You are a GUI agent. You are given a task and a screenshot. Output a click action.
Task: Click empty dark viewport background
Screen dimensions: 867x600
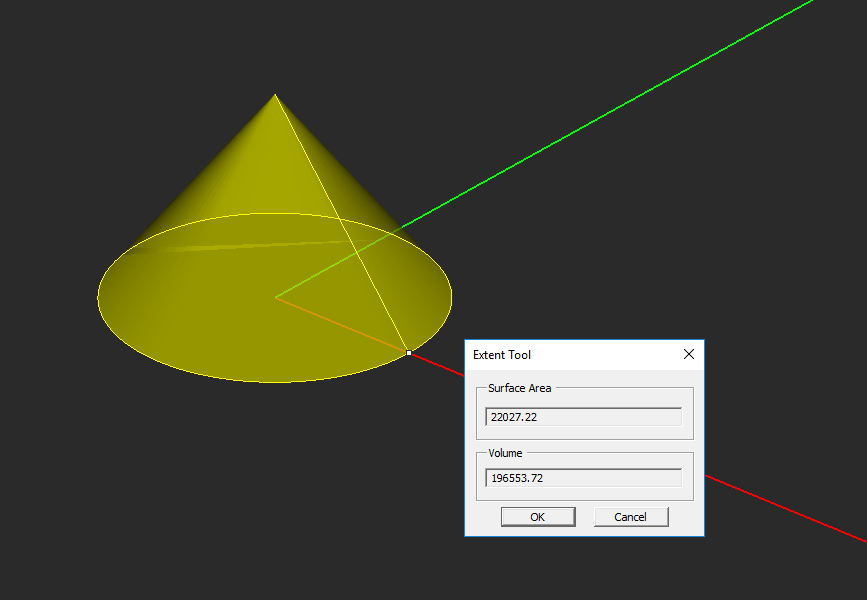664,249
